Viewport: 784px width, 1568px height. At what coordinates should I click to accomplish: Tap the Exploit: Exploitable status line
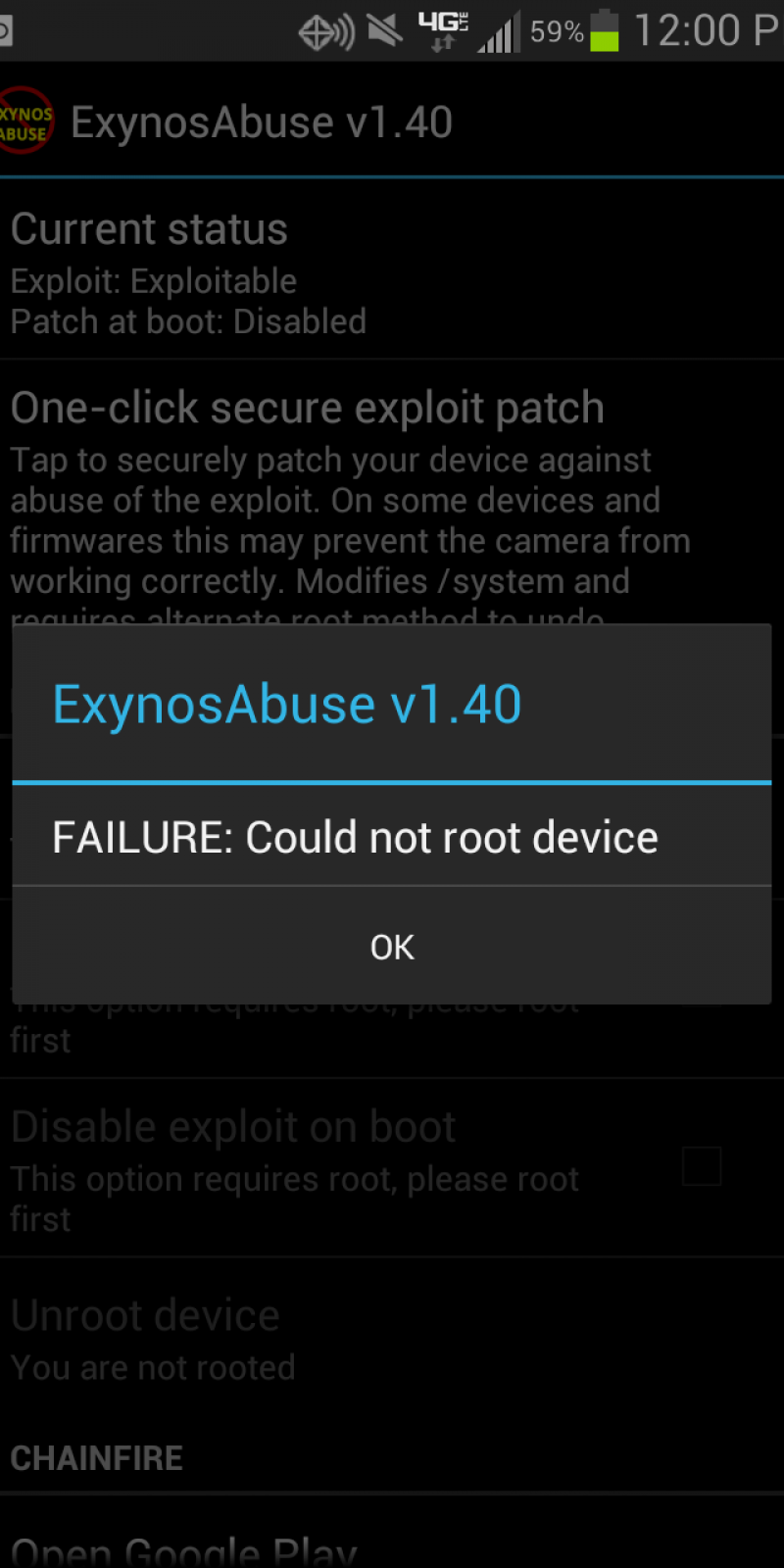(153, 281)
